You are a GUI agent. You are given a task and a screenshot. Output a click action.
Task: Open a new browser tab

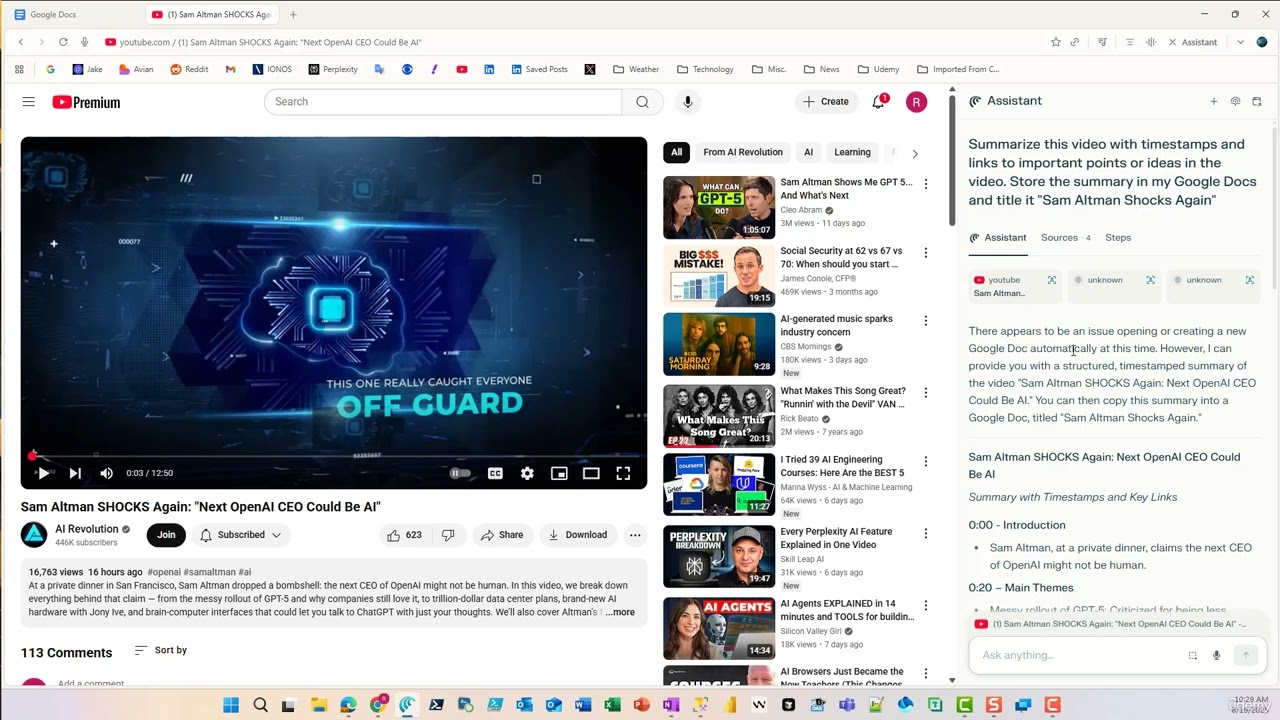point(293,15)
